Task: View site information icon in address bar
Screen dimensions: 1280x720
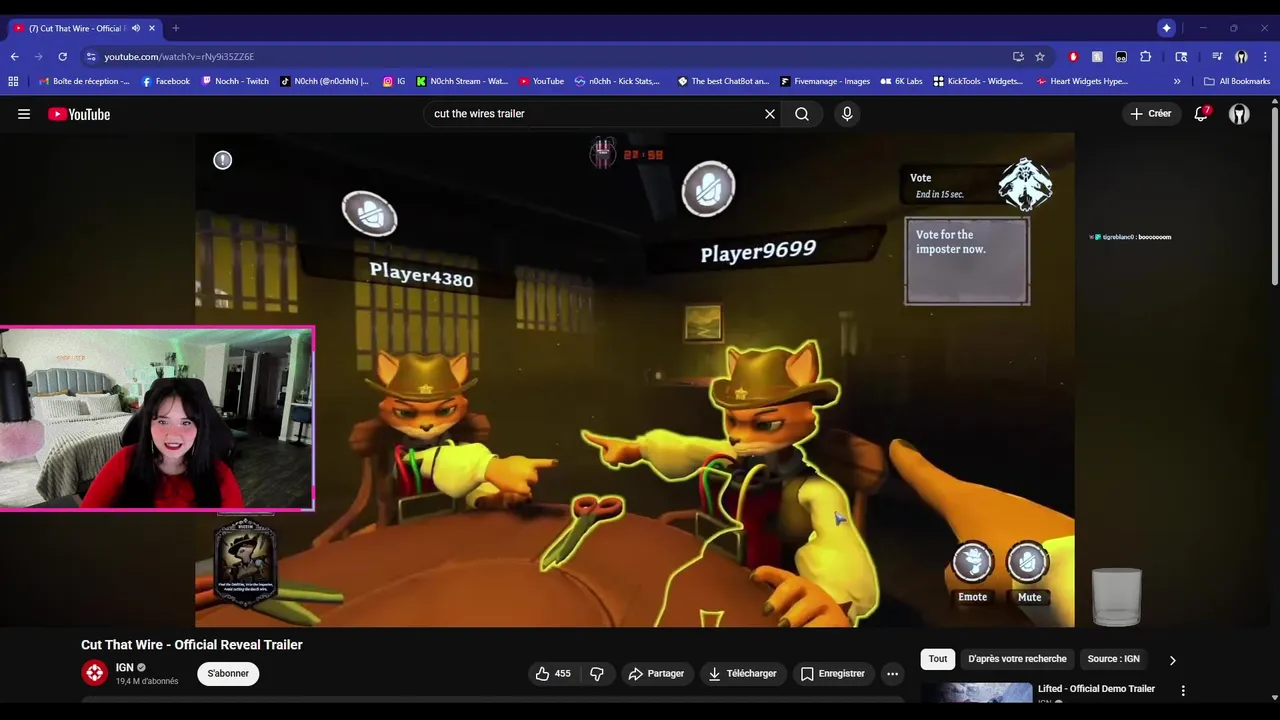Action: 91,57
